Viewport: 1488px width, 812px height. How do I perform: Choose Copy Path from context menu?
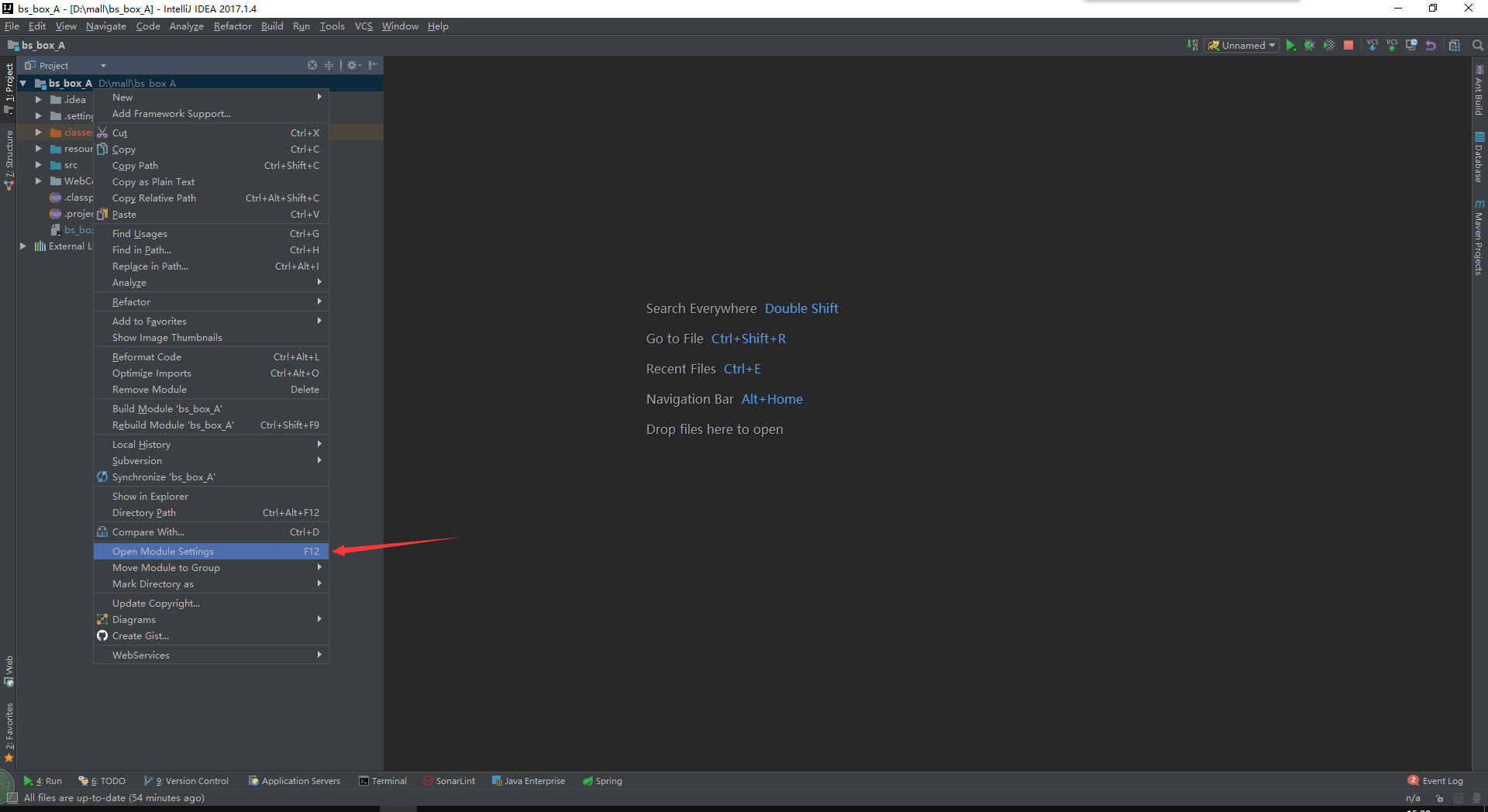211,165
